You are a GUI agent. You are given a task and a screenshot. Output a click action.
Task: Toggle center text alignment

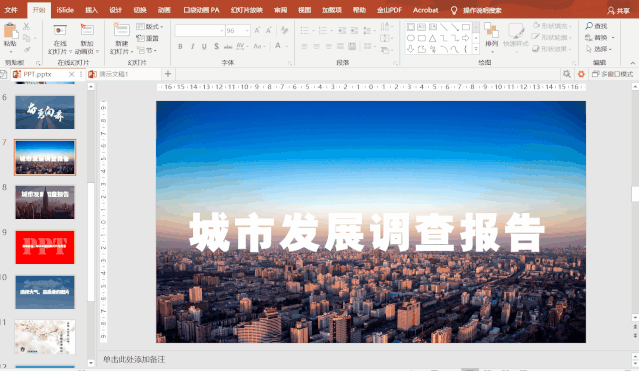[316, 46]
